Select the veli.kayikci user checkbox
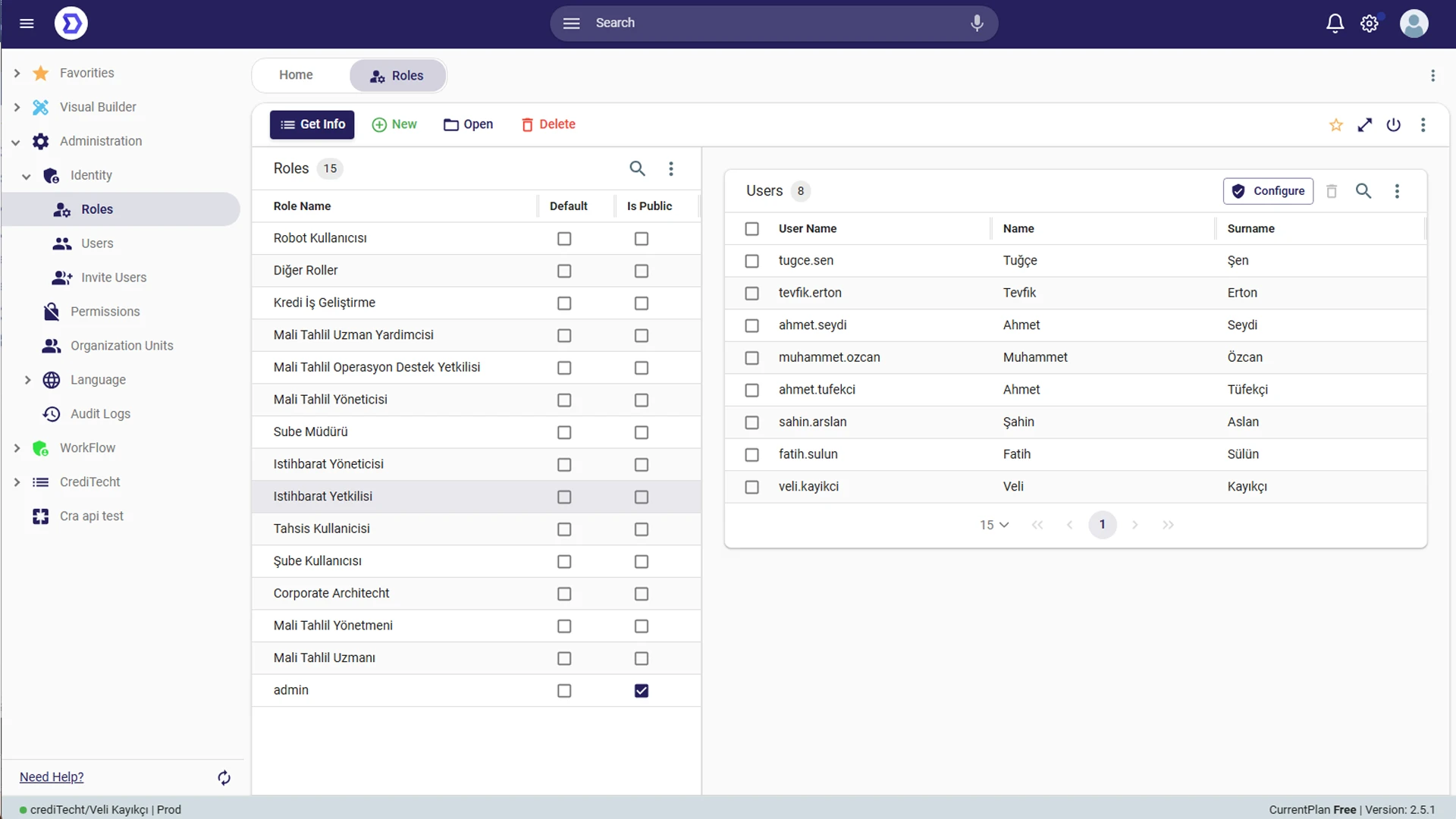 coord(752,487)
